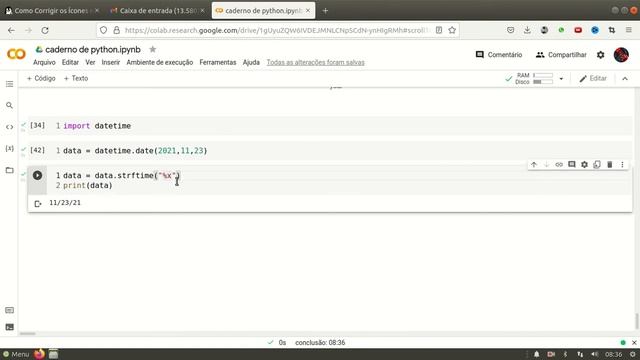Open notifications bell in system tray
This screenshot has height=360, width=640.
coord(536,354)
